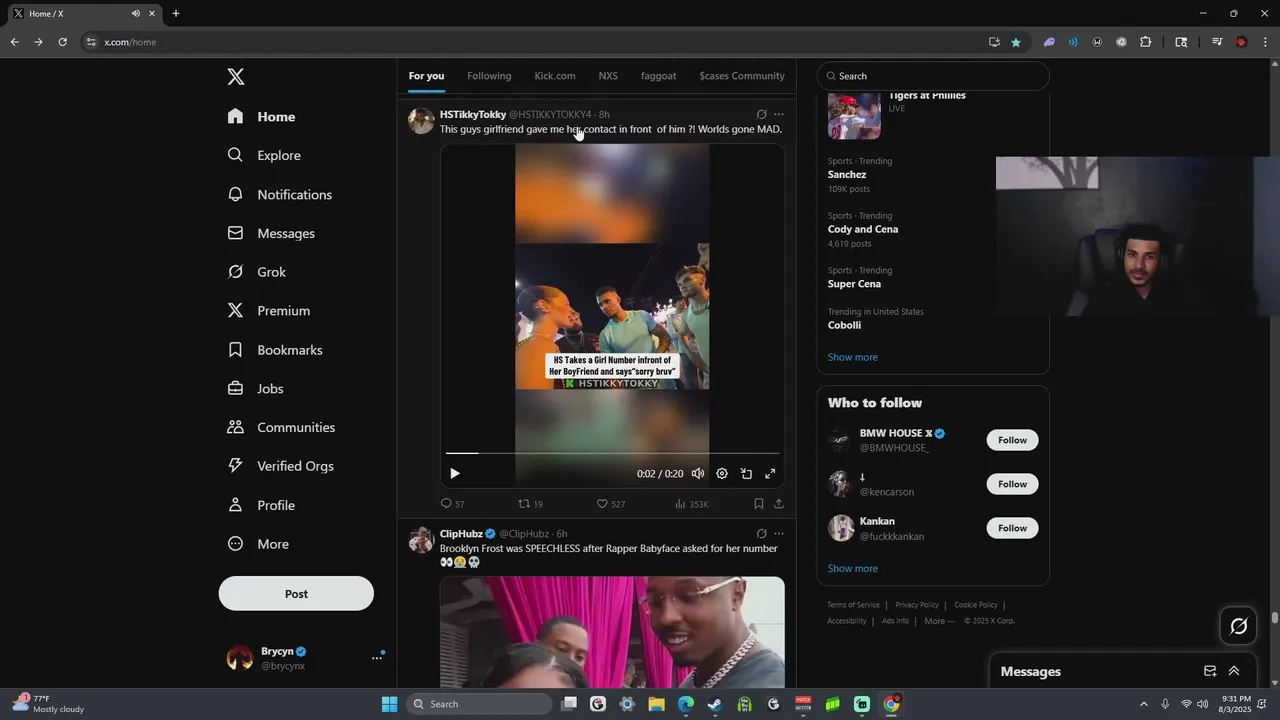The image size is (1280, 720).
Task: Open Jobs in the sidebar
Action: pyautogui.click(x=255, y=388)
